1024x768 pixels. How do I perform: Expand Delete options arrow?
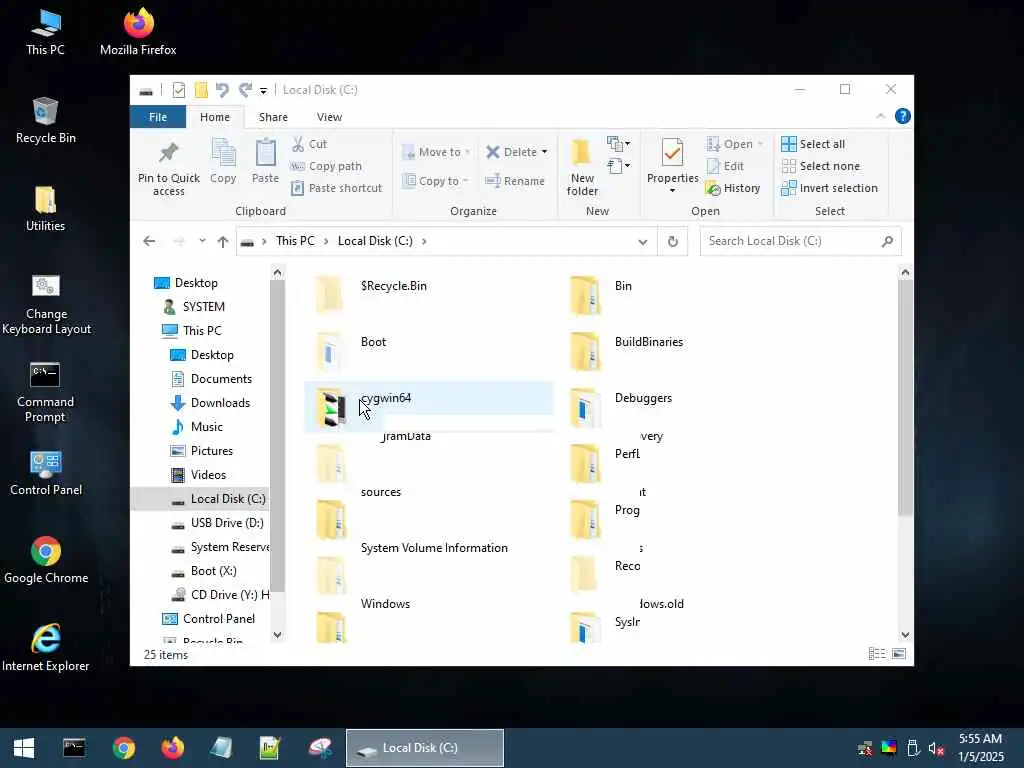[544, 152]
